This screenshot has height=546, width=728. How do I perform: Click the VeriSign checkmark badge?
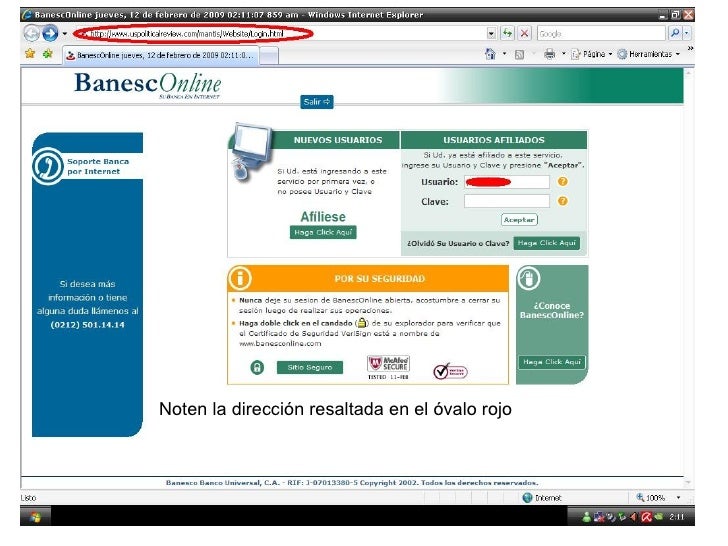point(450,371)
